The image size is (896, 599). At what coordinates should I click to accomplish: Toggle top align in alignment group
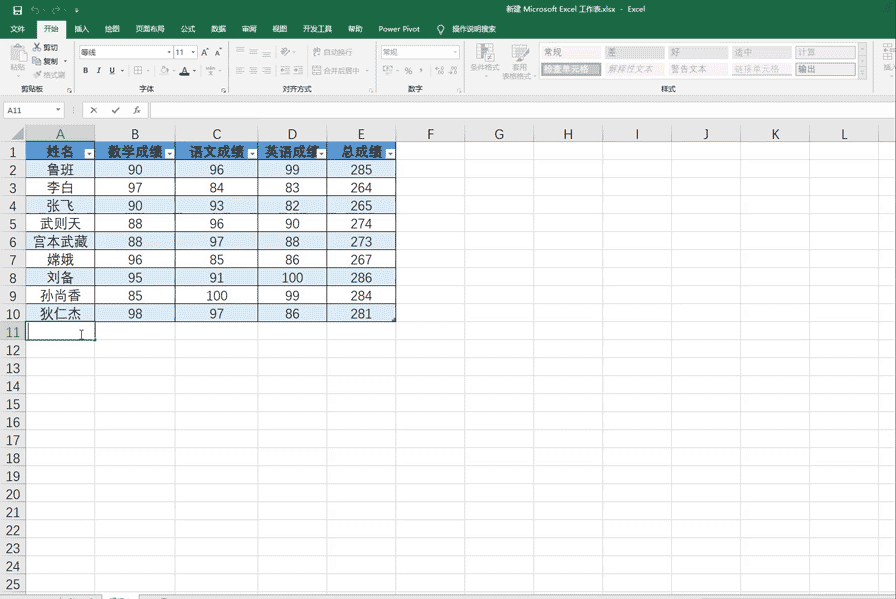tap(240, 51)
